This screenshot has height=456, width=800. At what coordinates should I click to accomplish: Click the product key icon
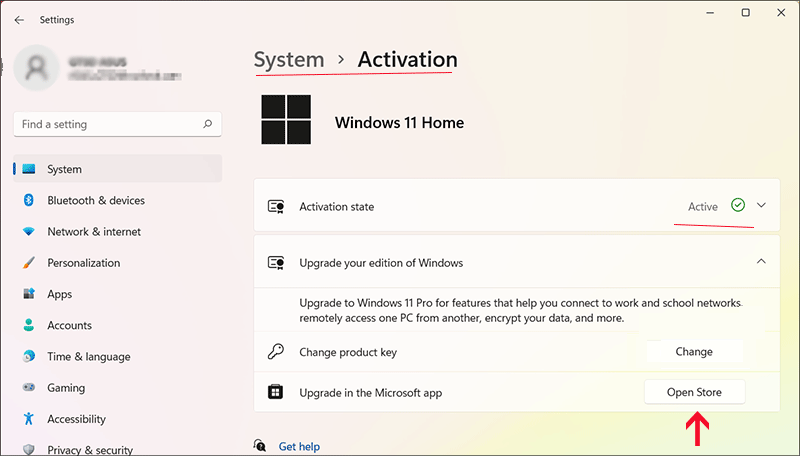(x=276, y=351)
